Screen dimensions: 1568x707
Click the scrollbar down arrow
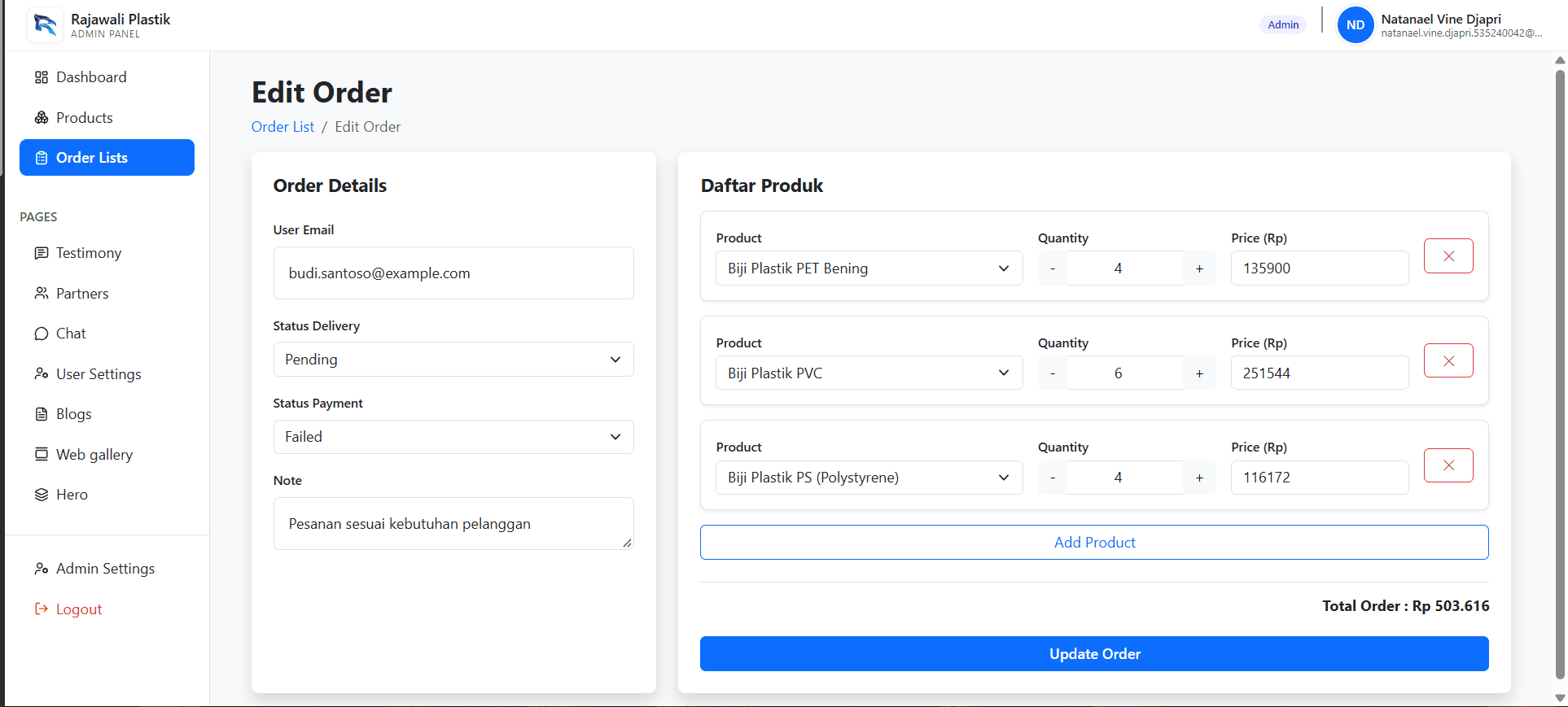point(1560,698)
